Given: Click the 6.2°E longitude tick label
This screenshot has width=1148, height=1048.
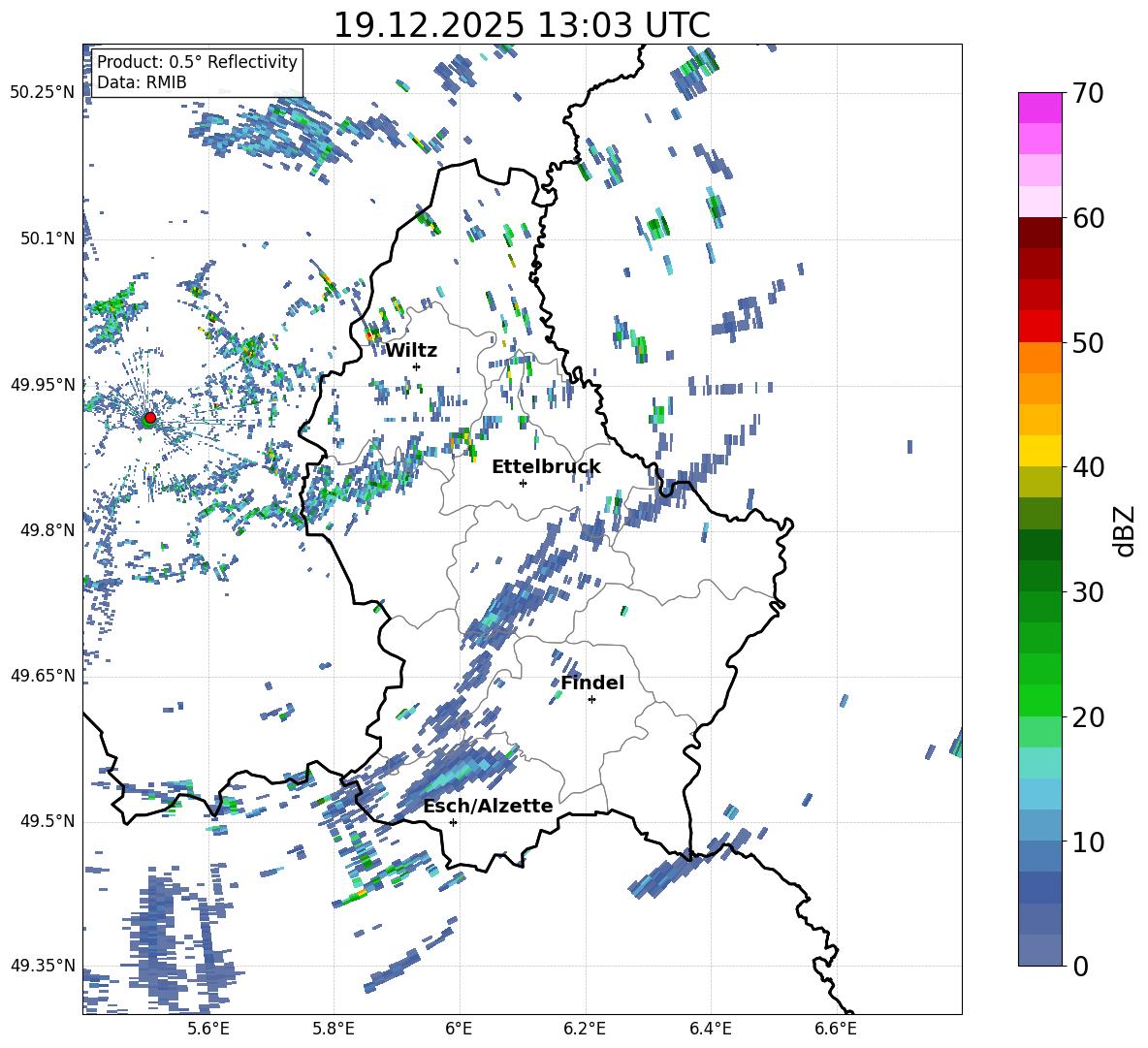Looking at the screenshot, I should point(586,1029).
